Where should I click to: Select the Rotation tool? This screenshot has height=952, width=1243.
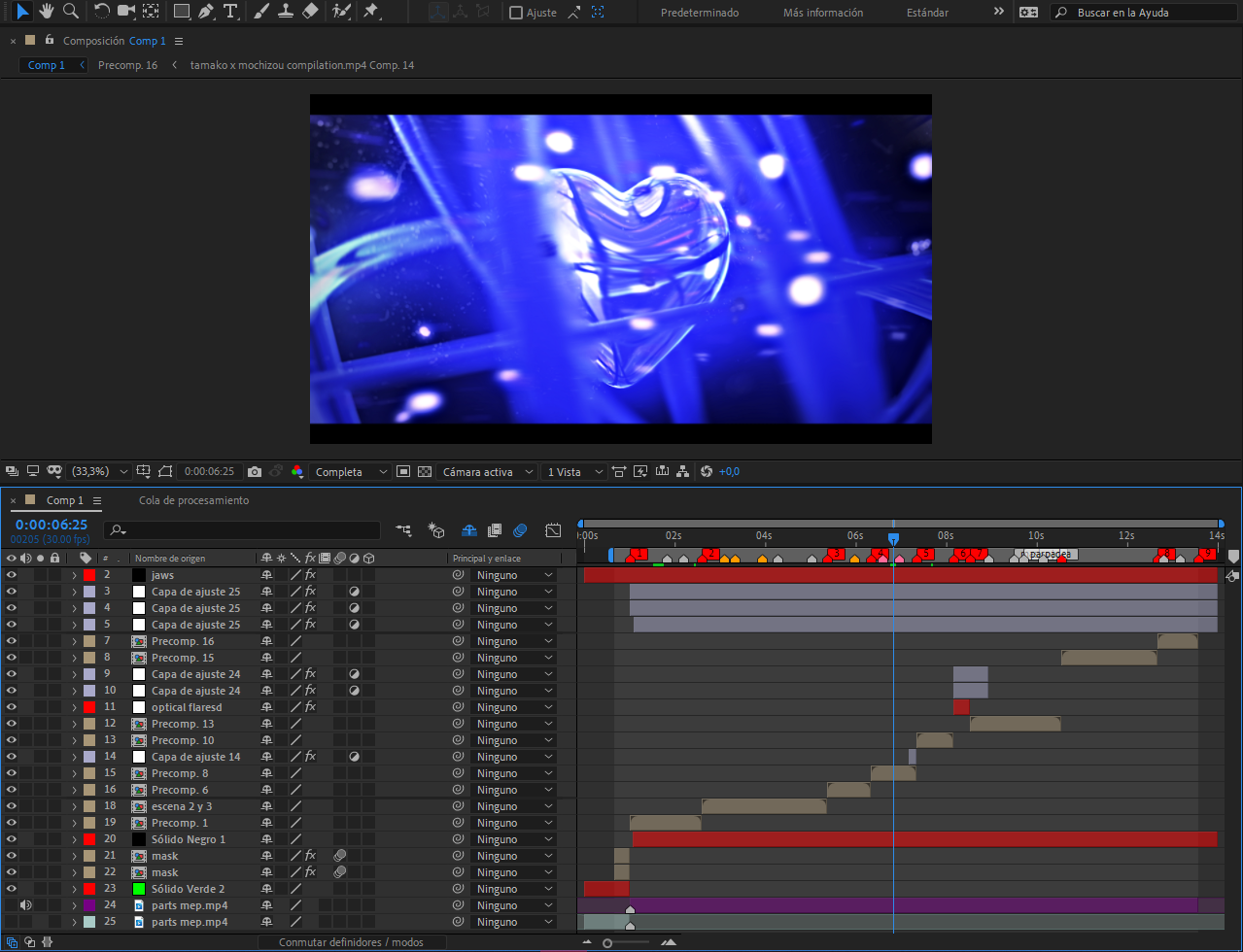102,12
